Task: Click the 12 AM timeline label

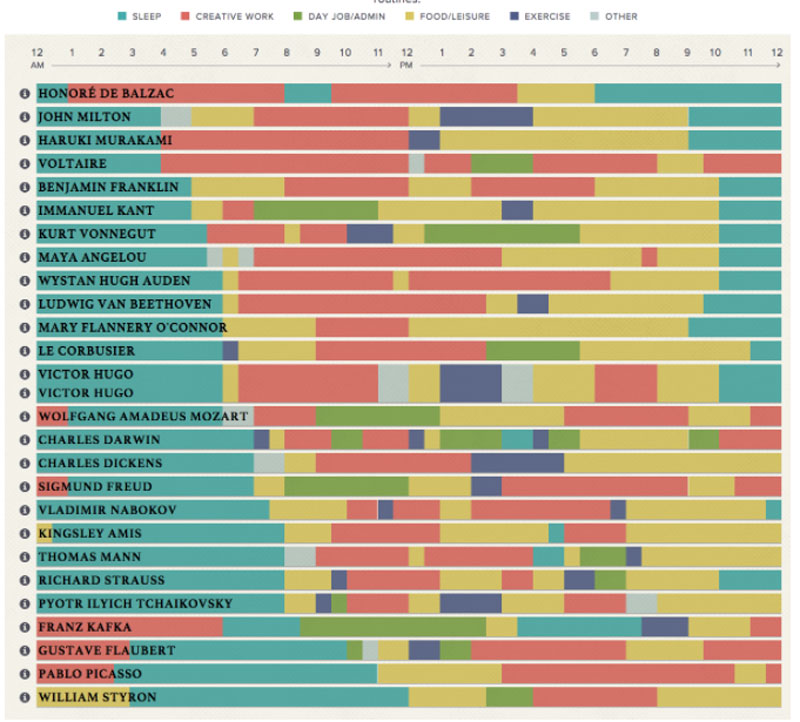Action: (37, 58)
